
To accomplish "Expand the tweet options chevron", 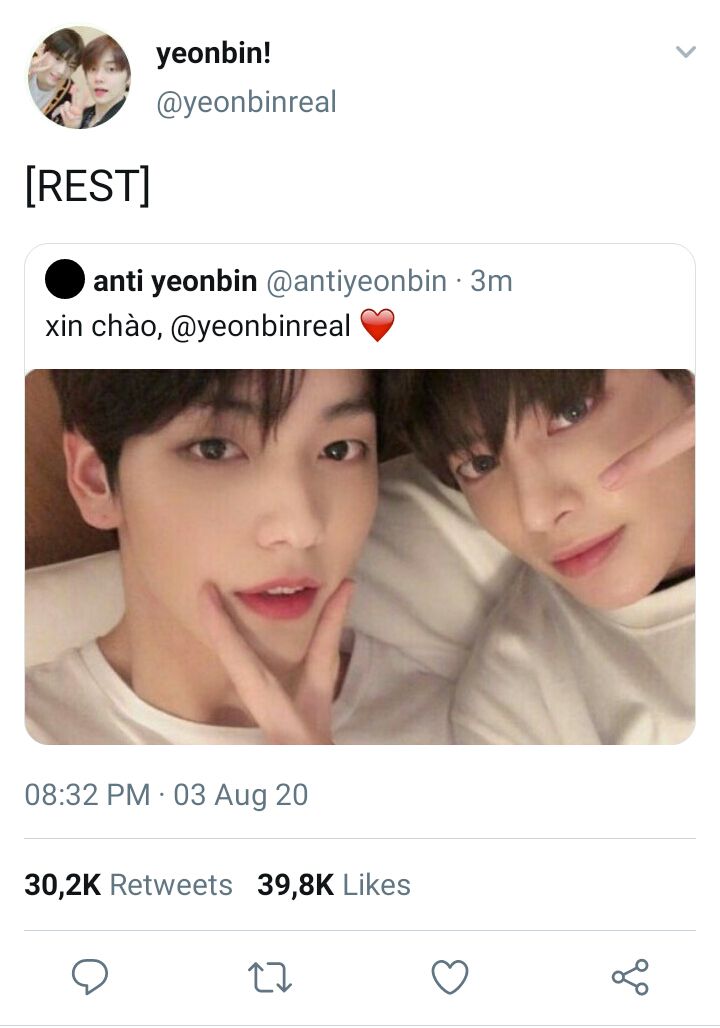I will click(685, 52).
